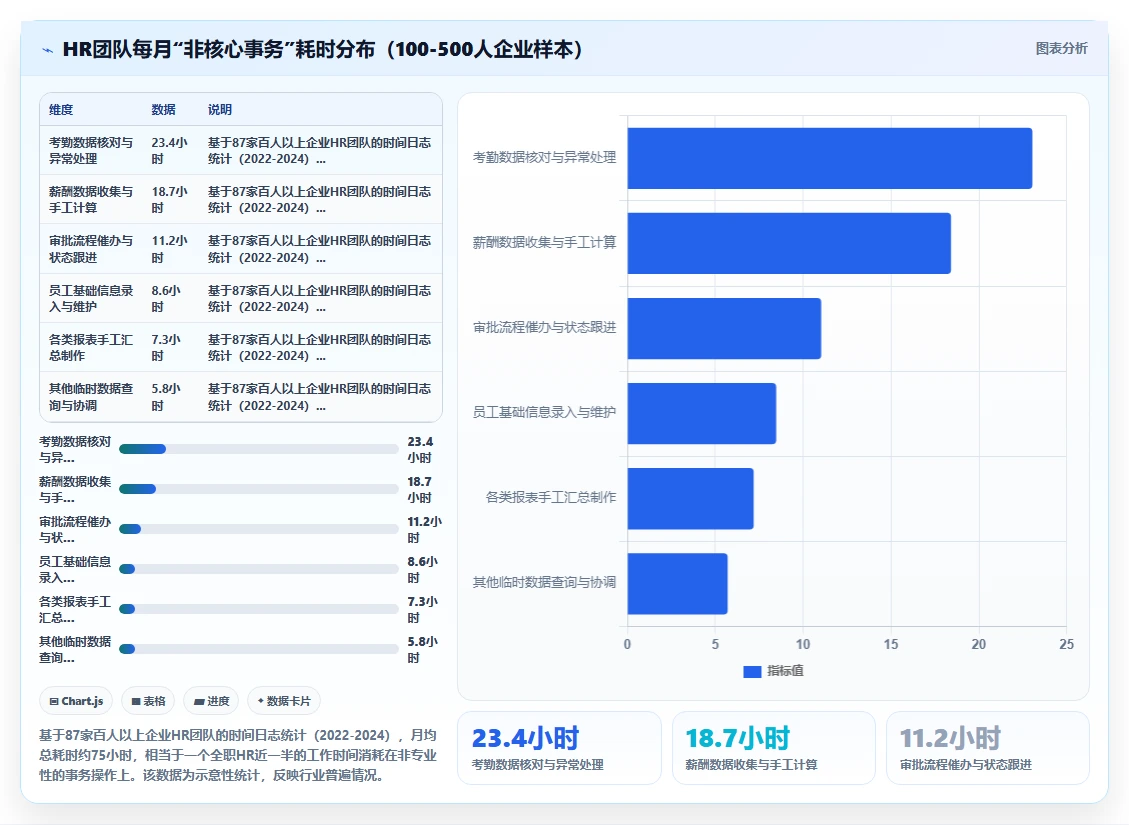Image resolution: width=1129 pixels, height=825 pixels.
Task: Open the 图表分析 label in the header
Action: pyautogui.click(x=1061, y=49)
